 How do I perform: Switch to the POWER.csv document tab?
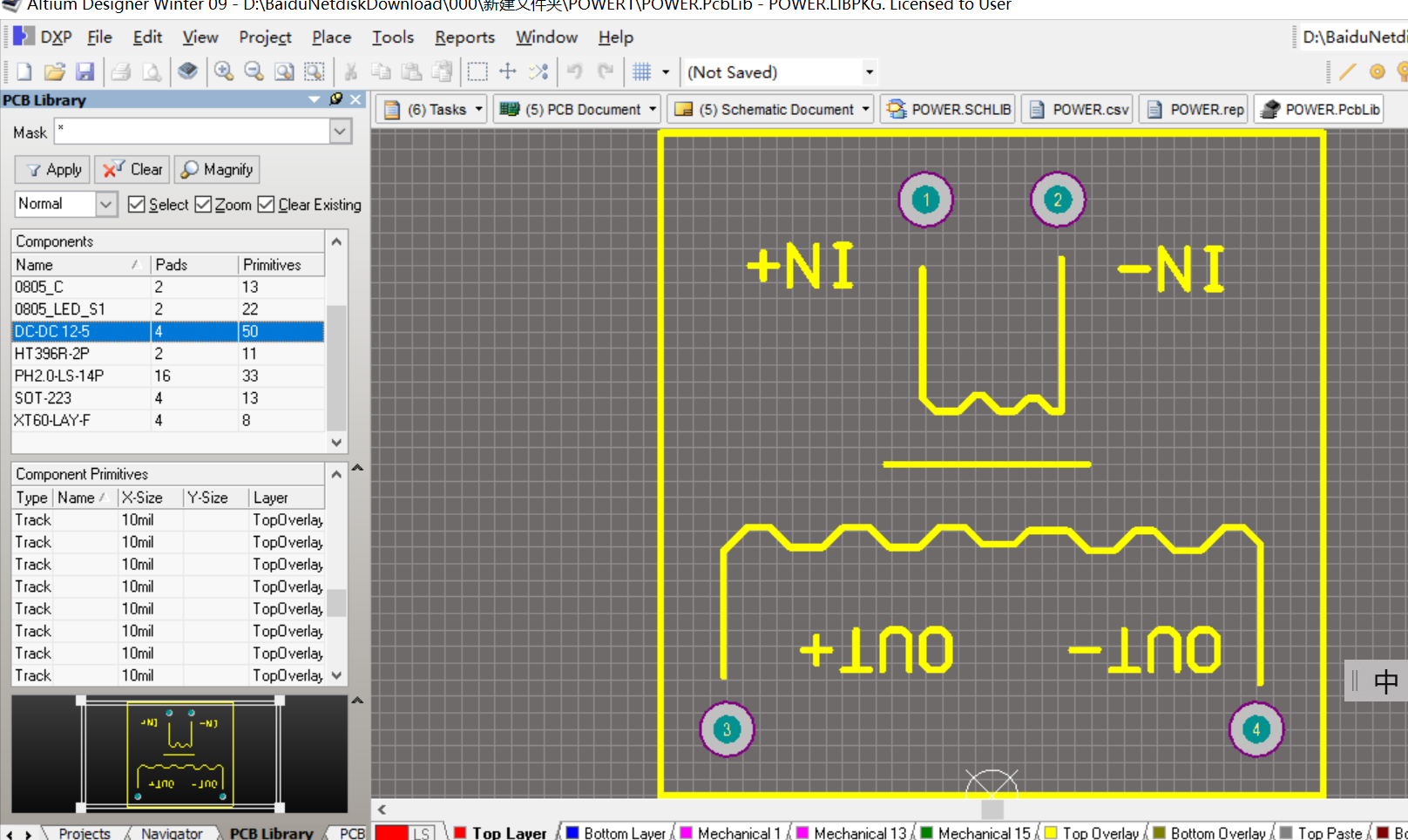(1077, 109)
